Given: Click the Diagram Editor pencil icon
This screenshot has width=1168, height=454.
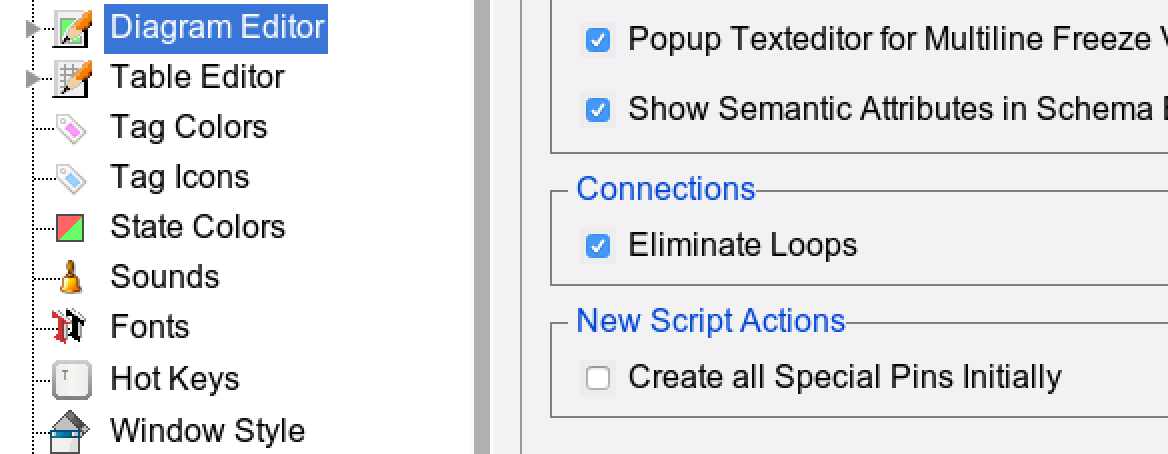Looking at the screenshot, I should 72,29.
